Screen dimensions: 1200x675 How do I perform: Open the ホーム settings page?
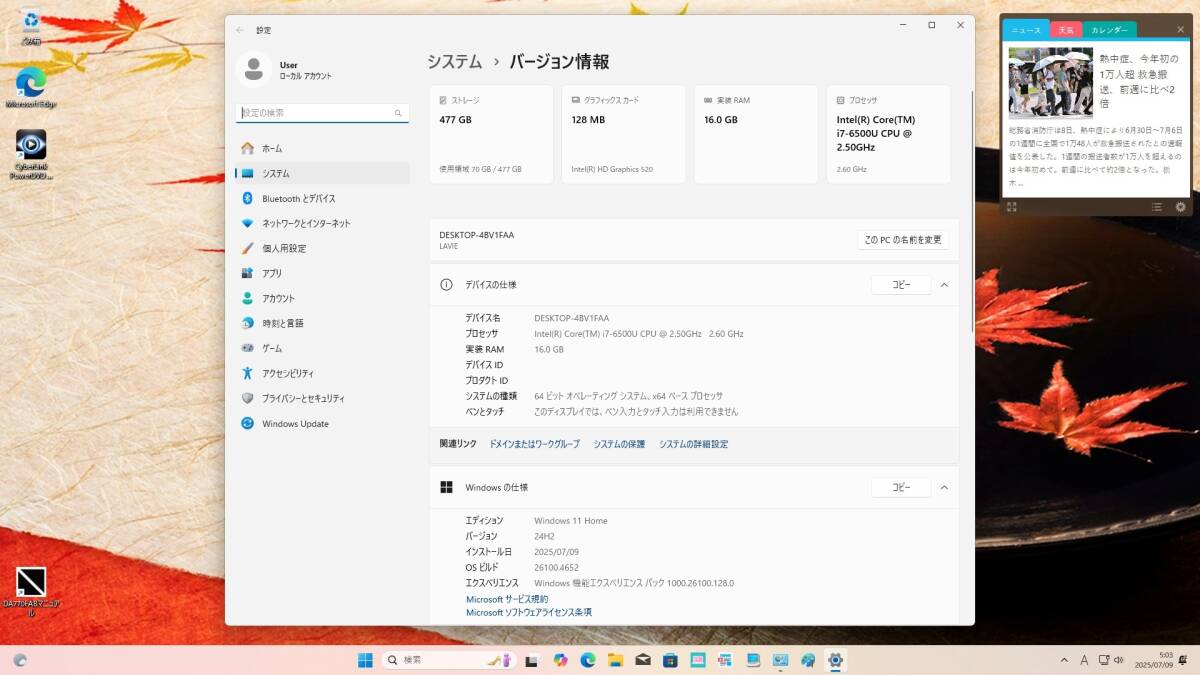pyautogui.click(x=322, y=148)
